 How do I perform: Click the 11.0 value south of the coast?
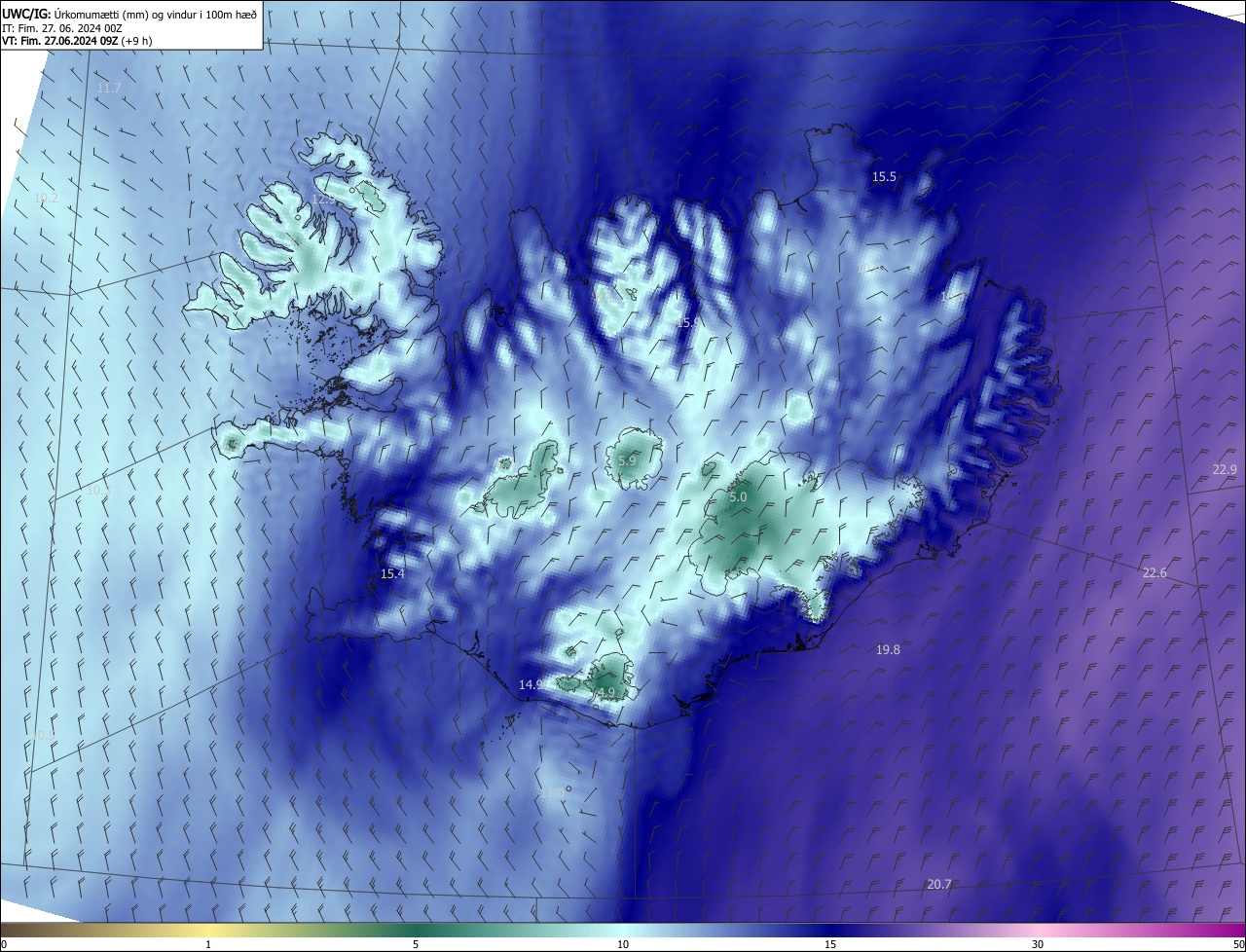[x=552, y=794]
